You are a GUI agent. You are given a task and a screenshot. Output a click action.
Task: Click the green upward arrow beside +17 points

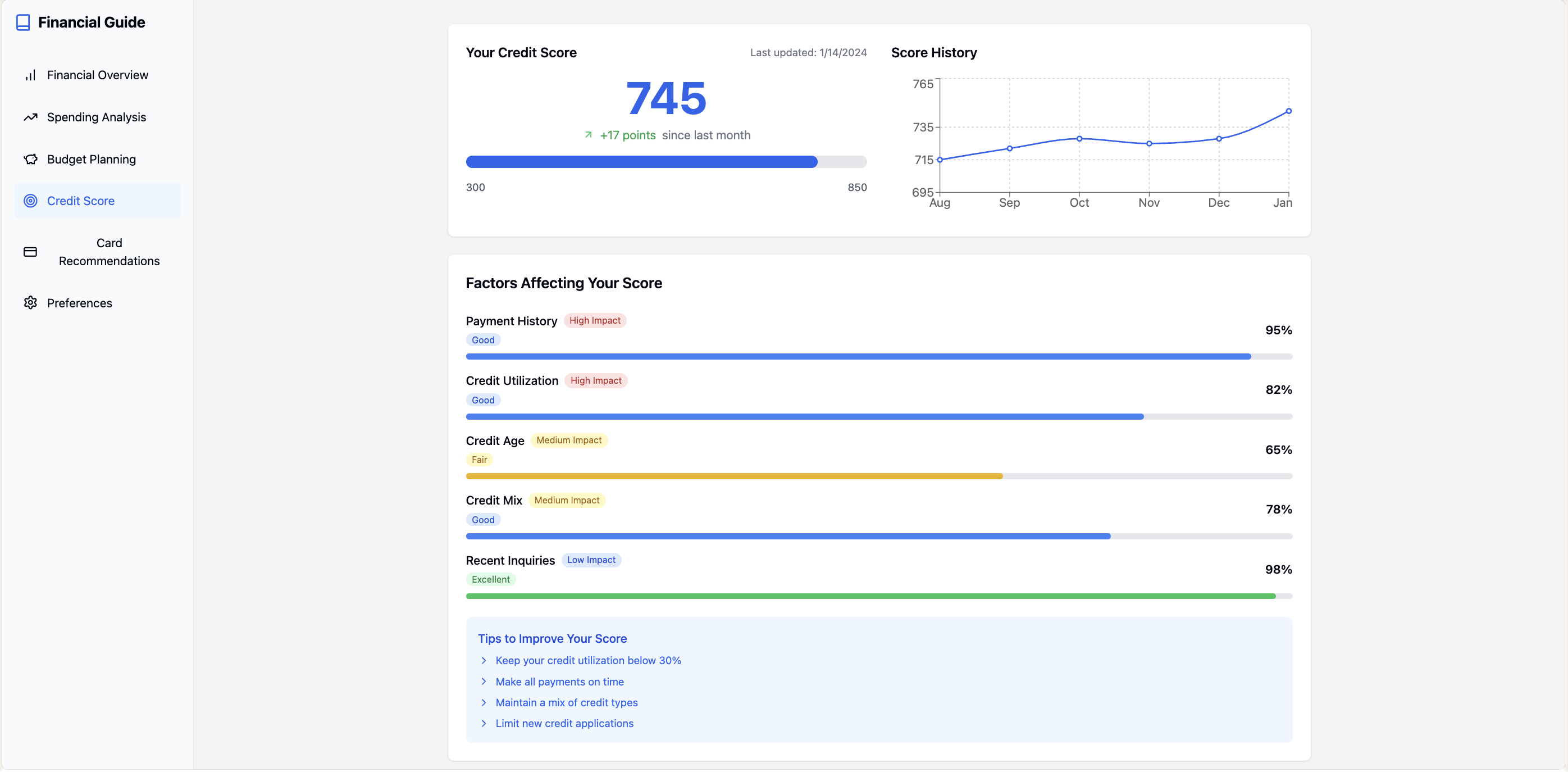(588, 135)
